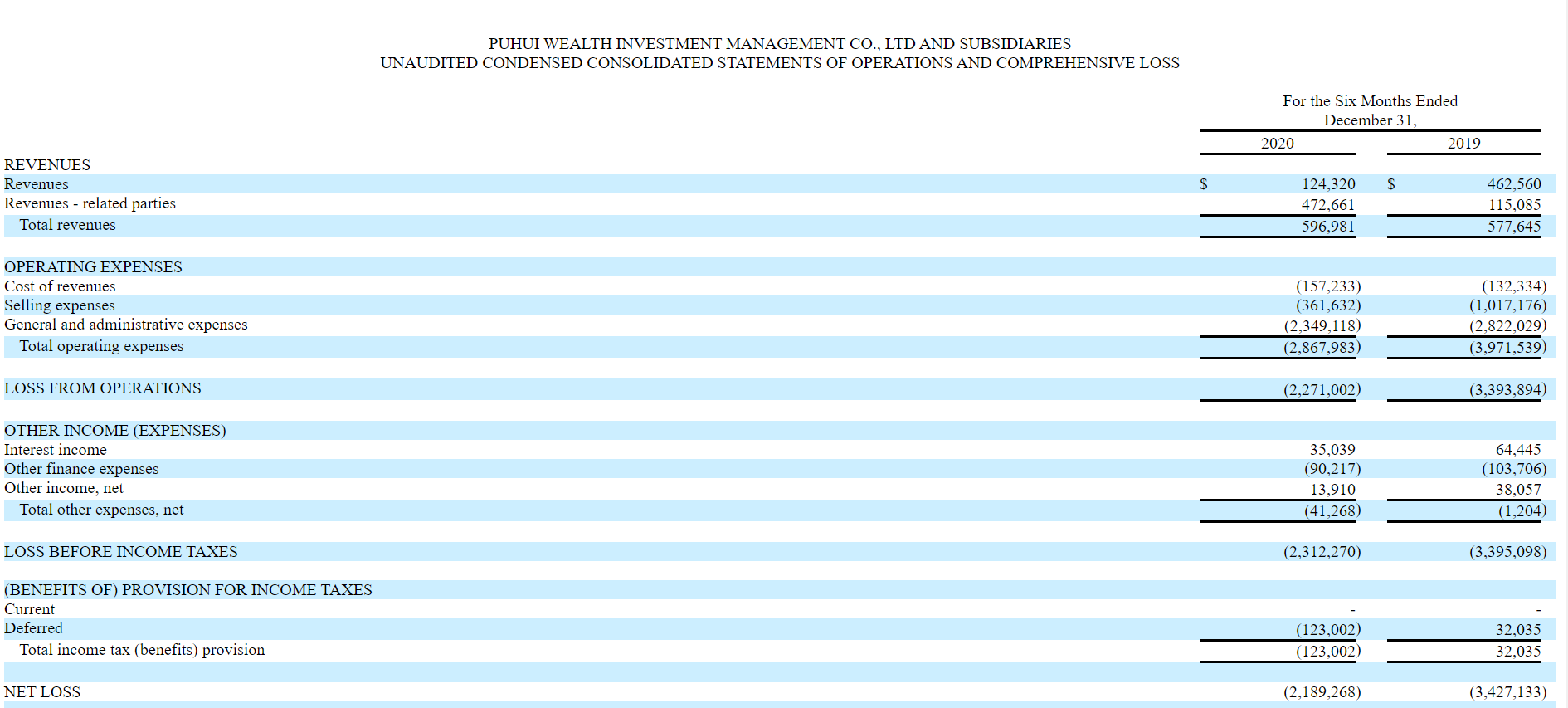Click the uppercase REVENUES section heading
Screen dimensions: 1568x708
coord(47,164)
